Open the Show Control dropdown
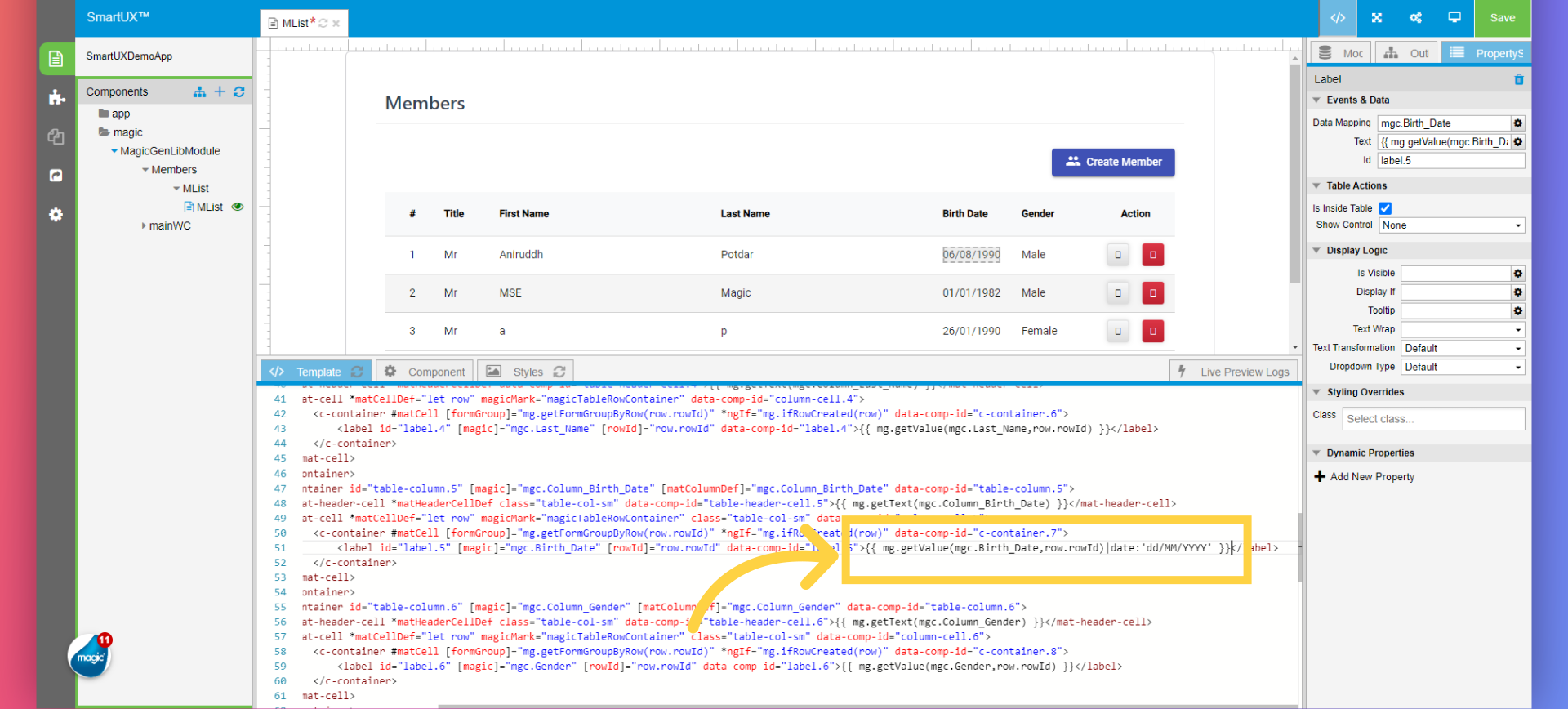The image size is (1568, 709). tap(1451, 225)
